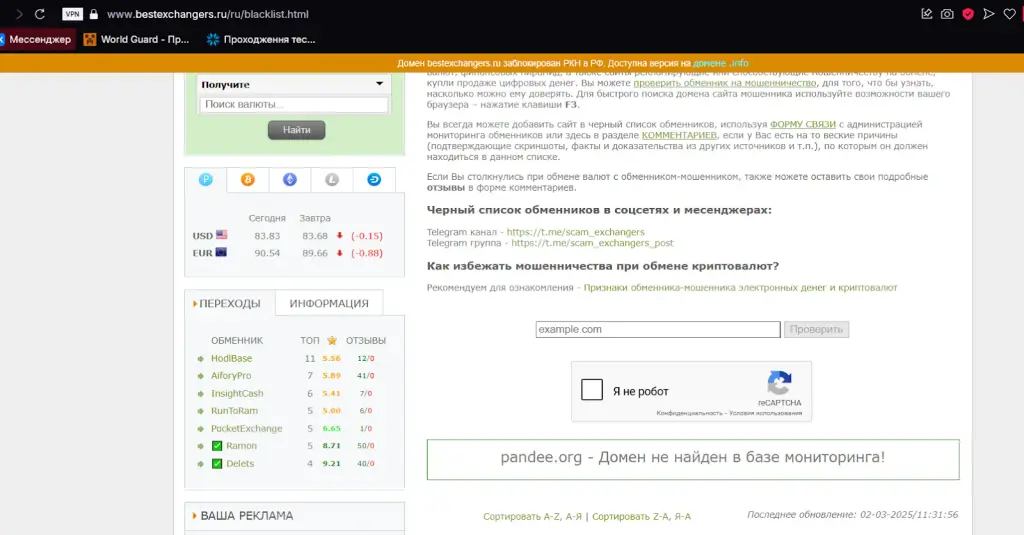Open Telegram channel scam_exchangers link
The height and width of the screenshot is (535, 1024).
coord(575,232)
